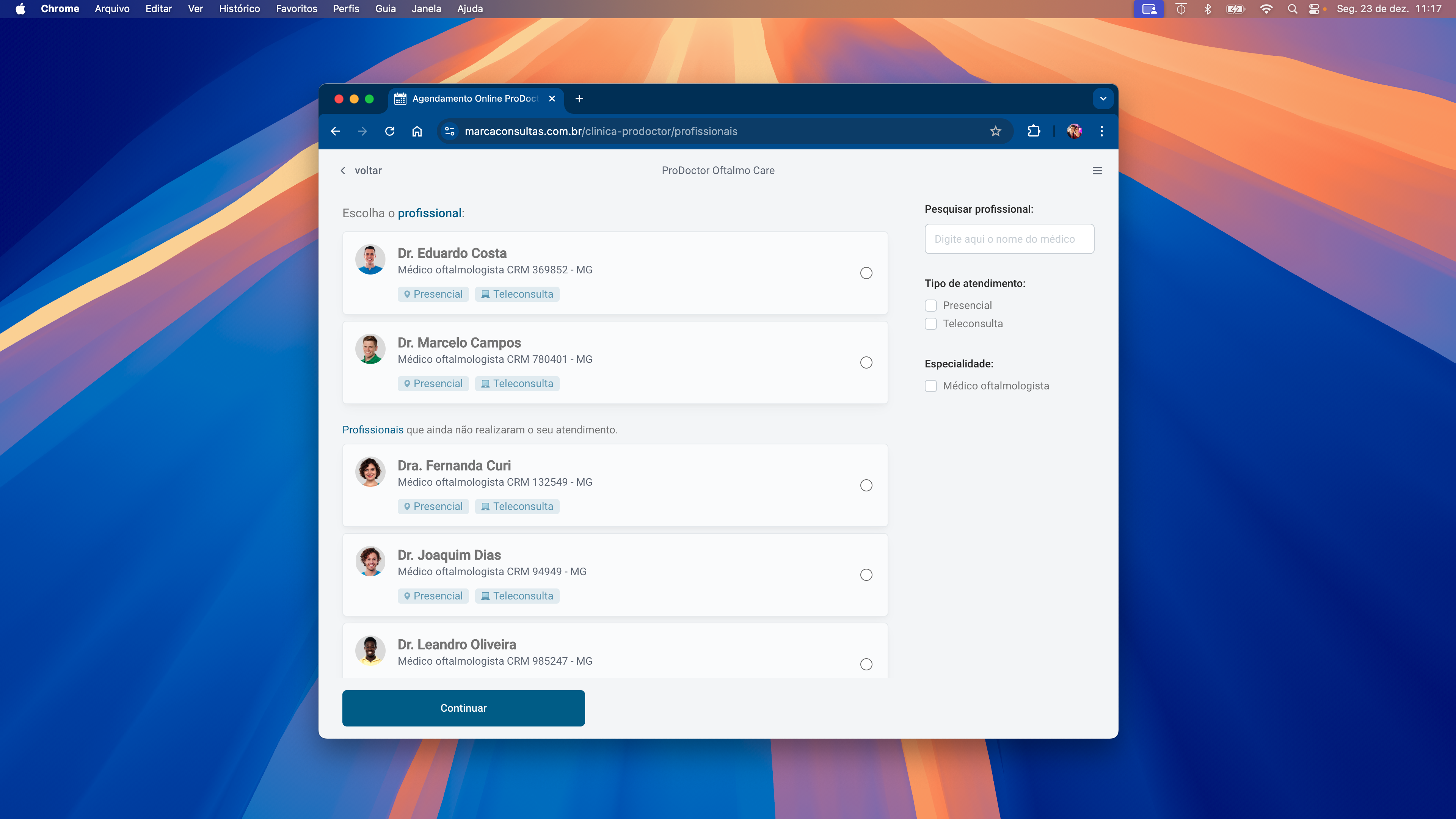Click the screen mirroring icon in menu bar

[x=1148, y=8]
